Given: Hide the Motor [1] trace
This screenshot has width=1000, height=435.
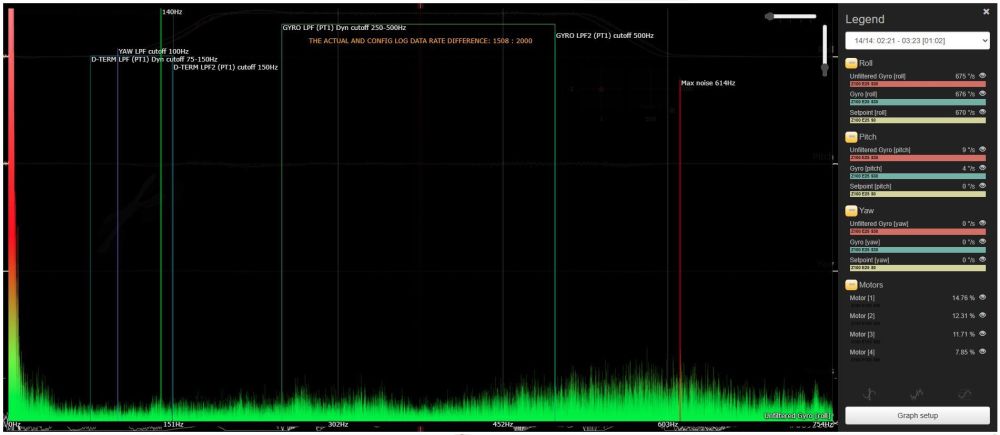Looking at the screenshot, I should [x=982, y=298].
